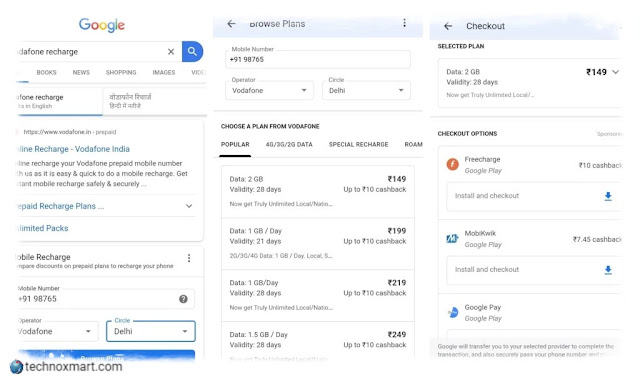
Task: Click 'CHECKOUT OPTIONS' heading
Action: coord(467,134)
